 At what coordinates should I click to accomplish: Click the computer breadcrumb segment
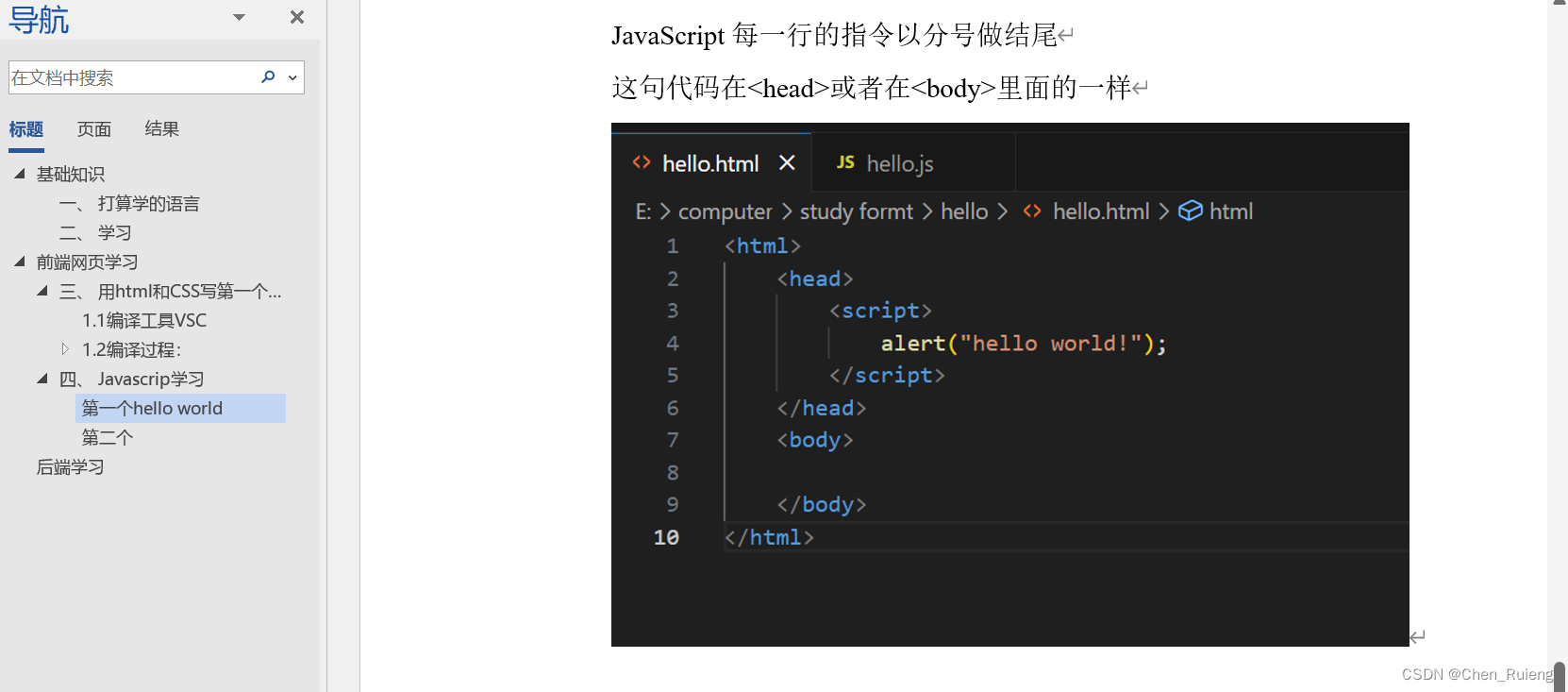(726, 211)
